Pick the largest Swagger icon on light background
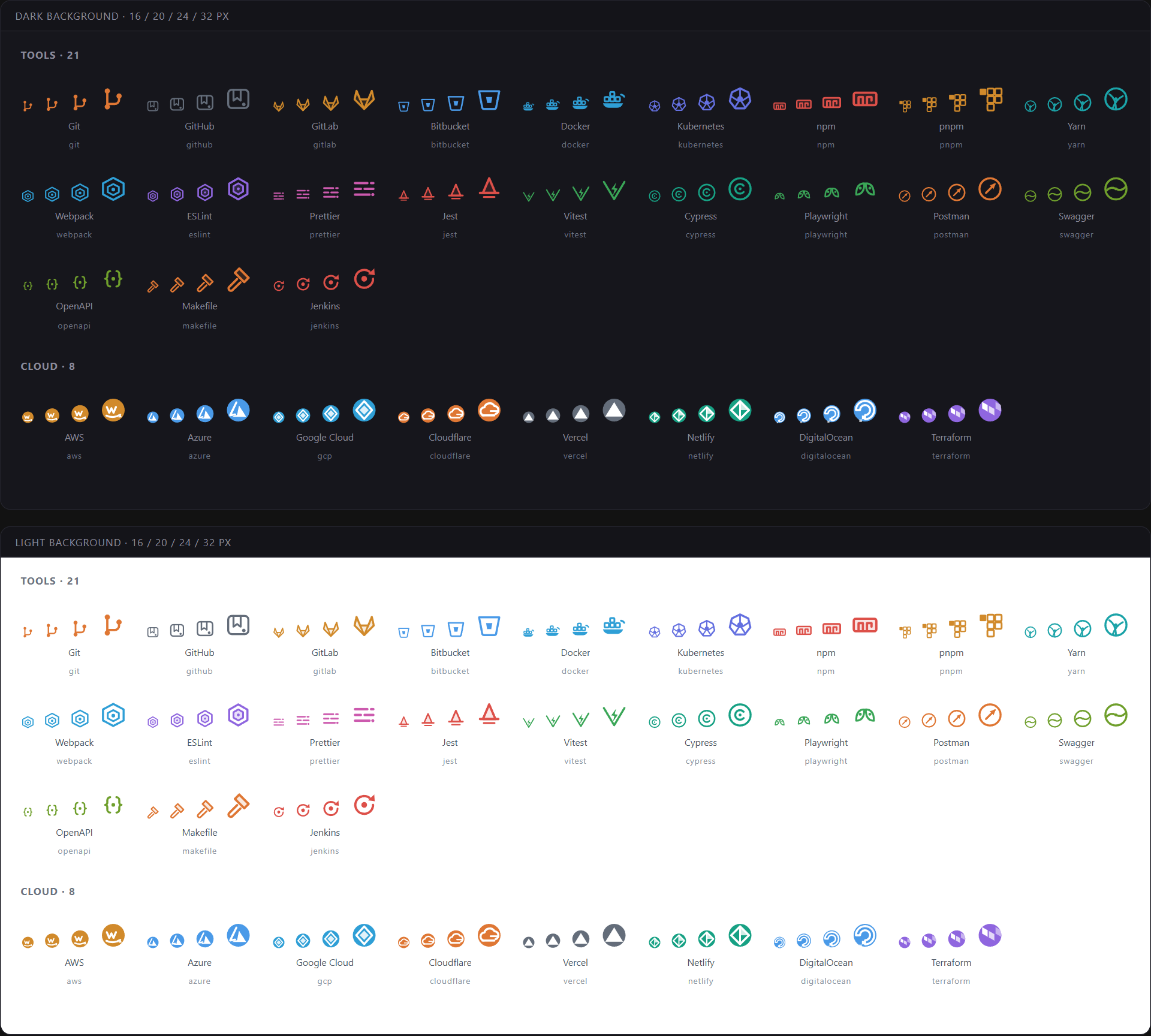 (1116, 715)
